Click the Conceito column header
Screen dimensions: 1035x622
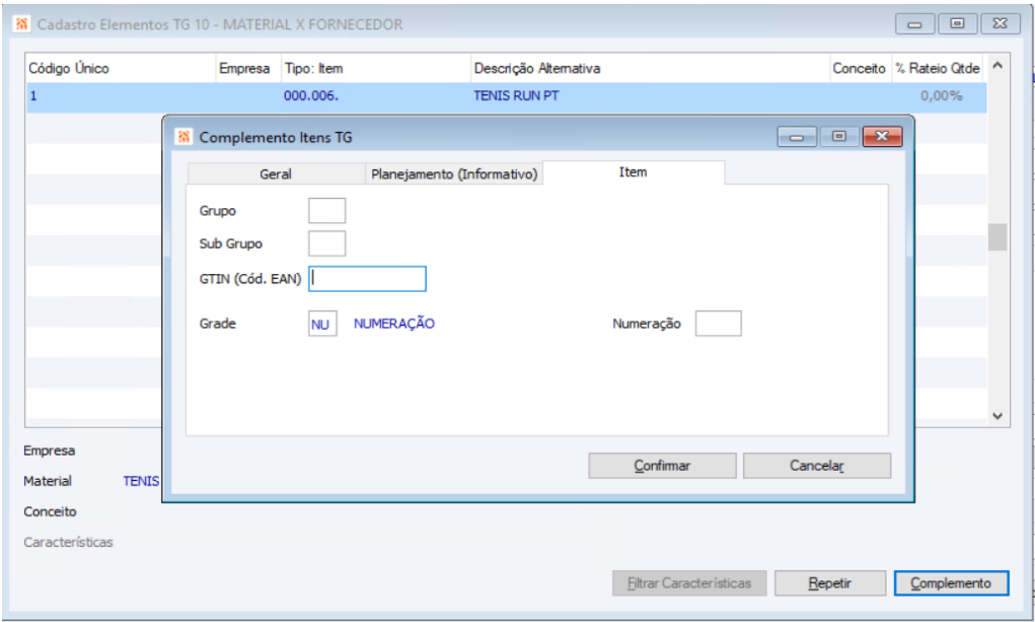[x=861, y=68]
